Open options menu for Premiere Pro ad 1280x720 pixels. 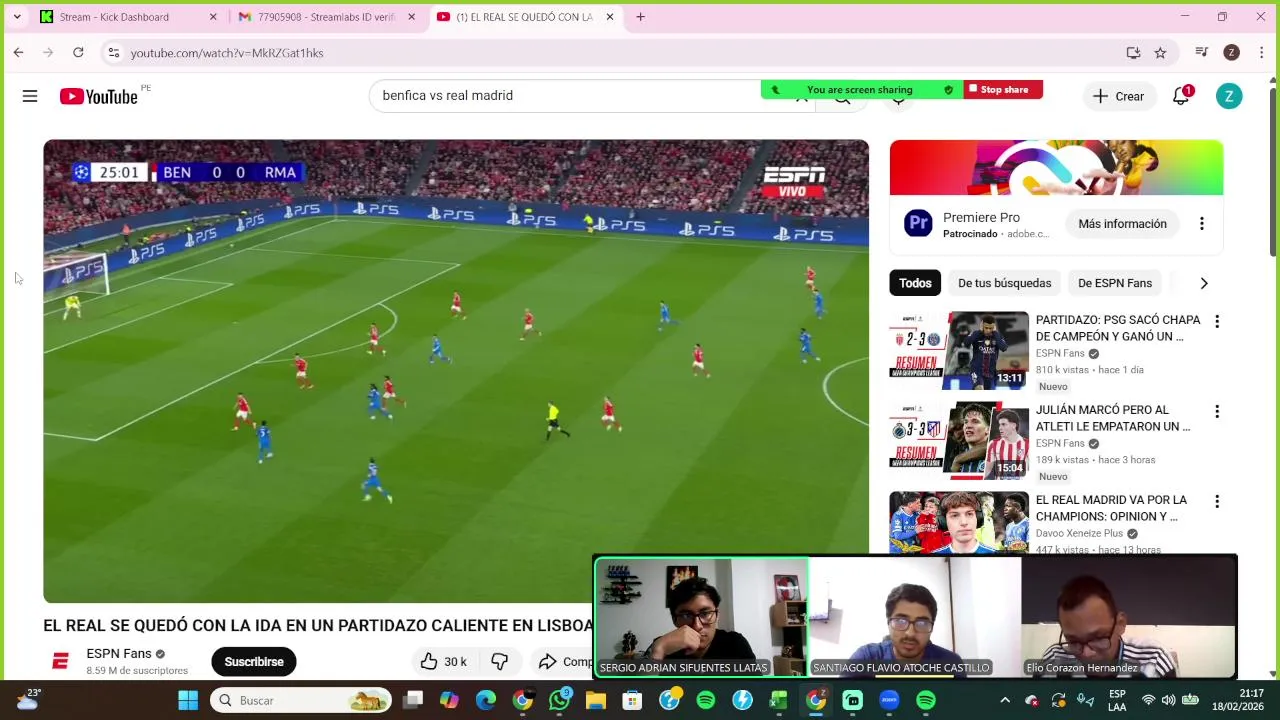coord(1202,224)
